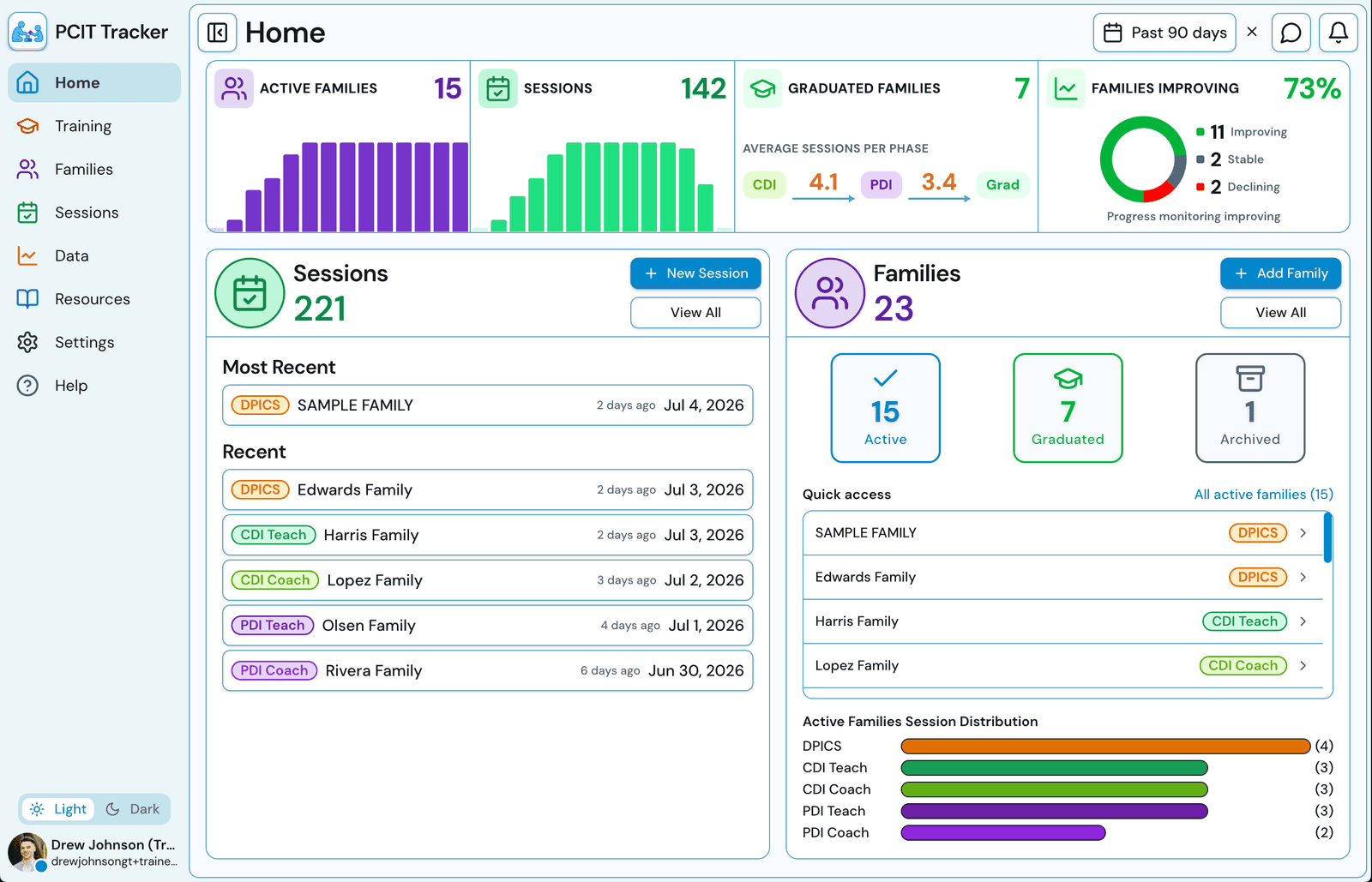The image size is (1372, 882).
Task: Click the PDI phase badge
Action: click(x=881, y=184)
